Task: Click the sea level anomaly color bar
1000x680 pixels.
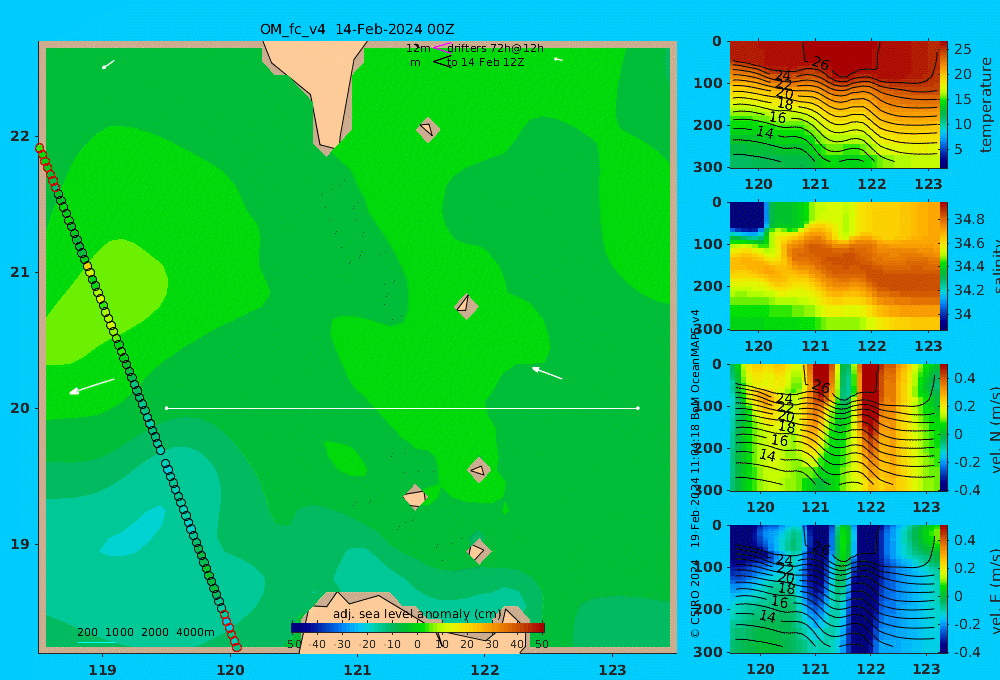Action: tap(418, 628)
